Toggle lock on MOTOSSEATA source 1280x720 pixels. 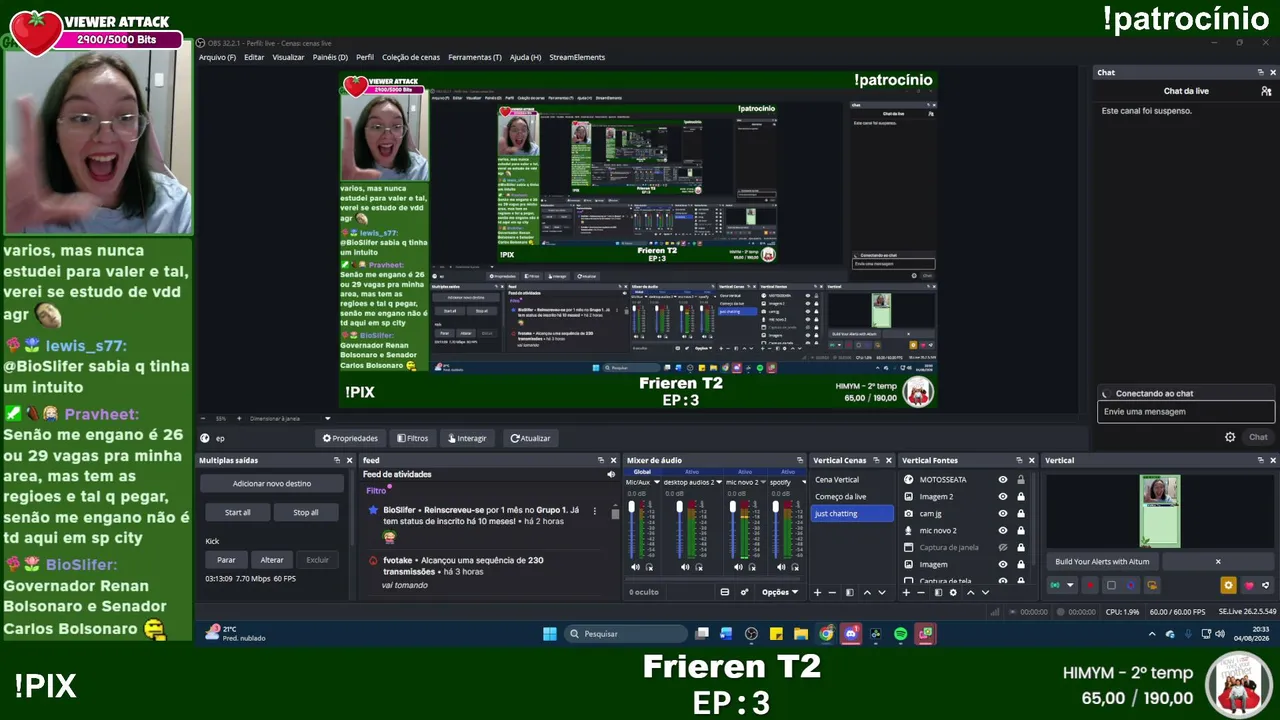pos(1021,480)
